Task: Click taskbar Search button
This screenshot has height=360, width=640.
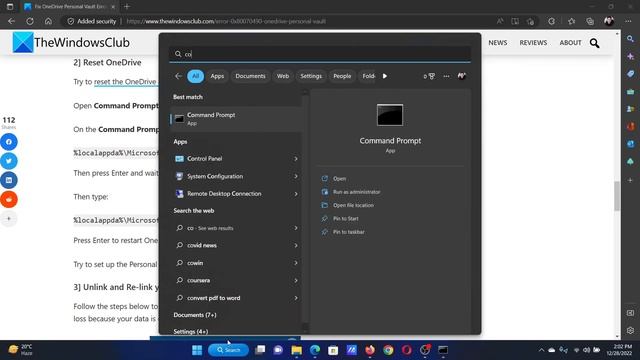Action: 229,350
